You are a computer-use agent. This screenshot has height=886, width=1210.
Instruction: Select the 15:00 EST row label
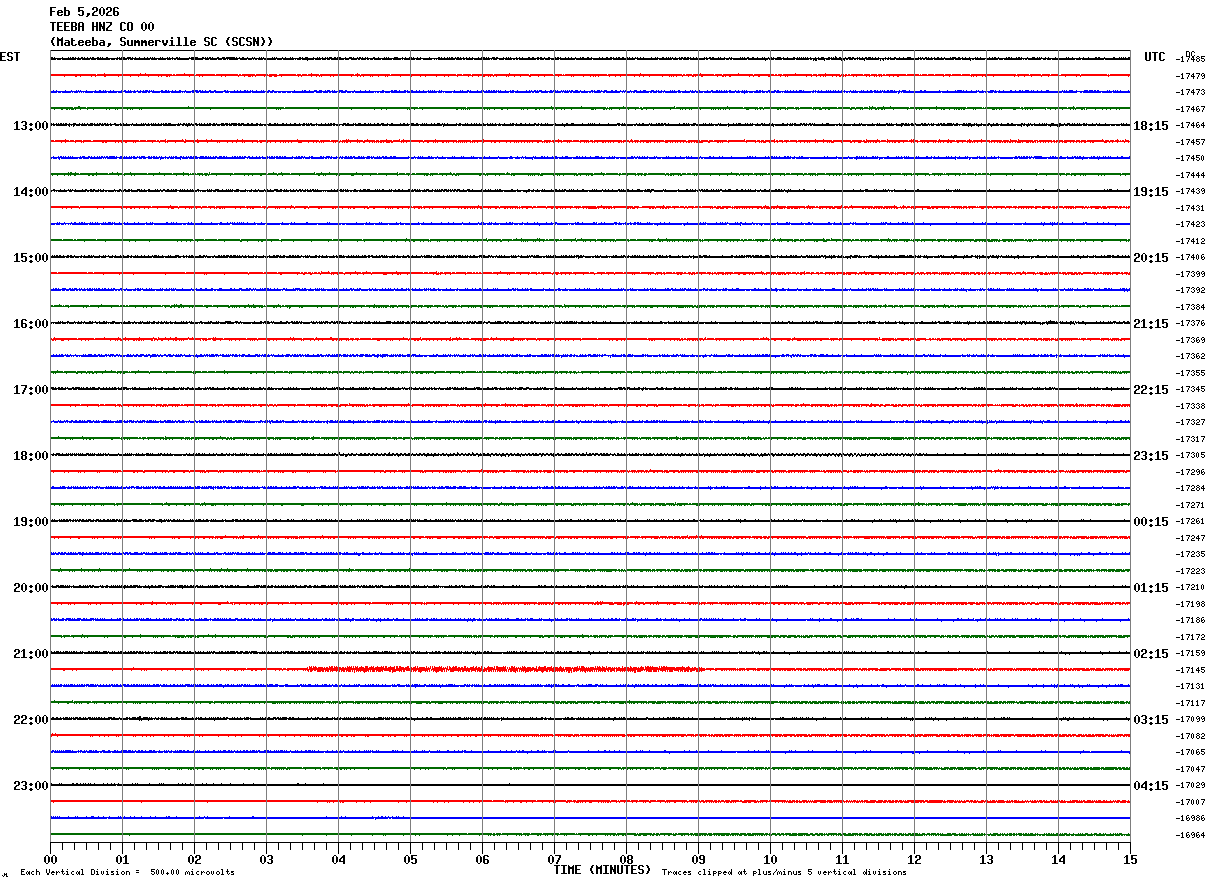click(x=30, y=258)
